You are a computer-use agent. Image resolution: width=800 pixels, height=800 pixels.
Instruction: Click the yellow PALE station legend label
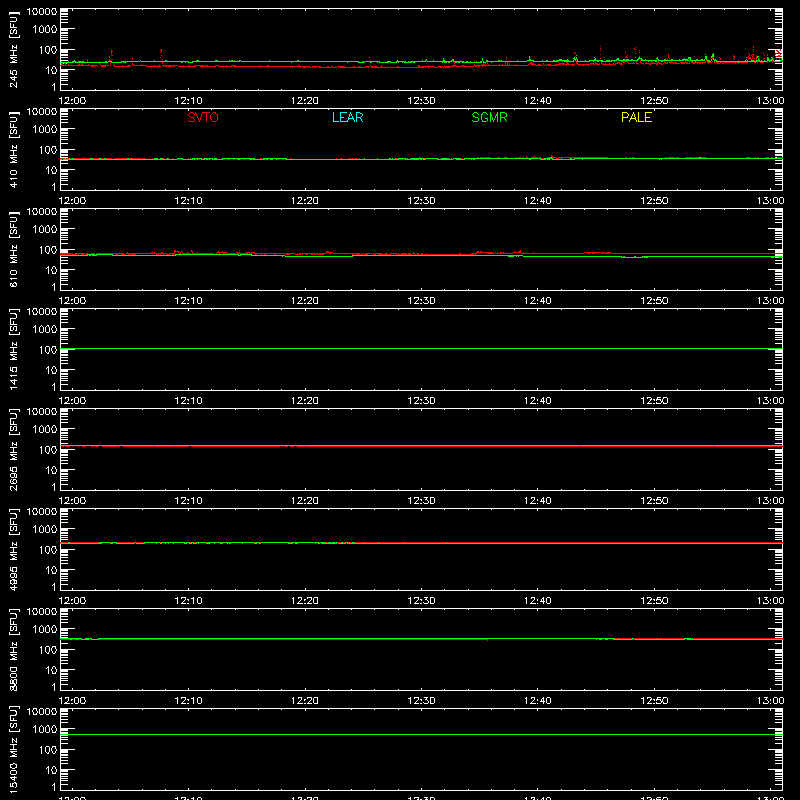[x=636, y=117]
